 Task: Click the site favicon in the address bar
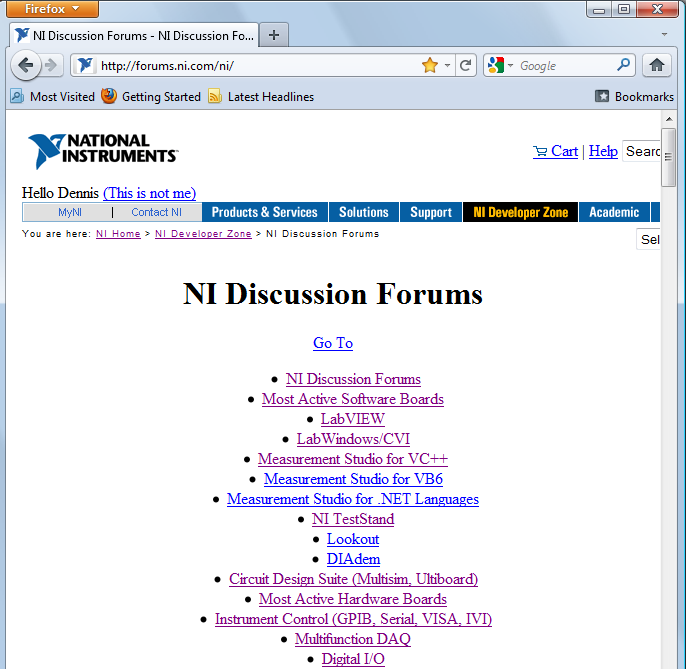[85, 66]
